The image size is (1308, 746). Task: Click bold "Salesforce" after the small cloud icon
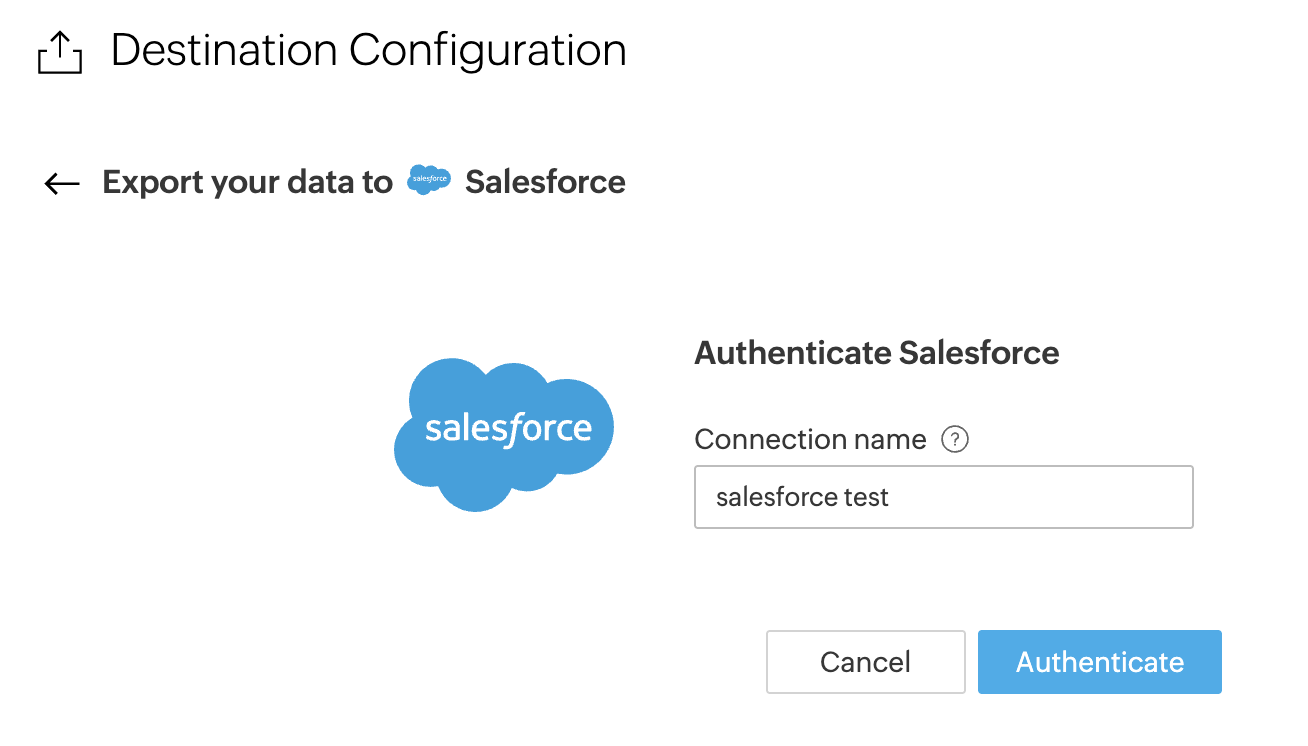[545, 182]
